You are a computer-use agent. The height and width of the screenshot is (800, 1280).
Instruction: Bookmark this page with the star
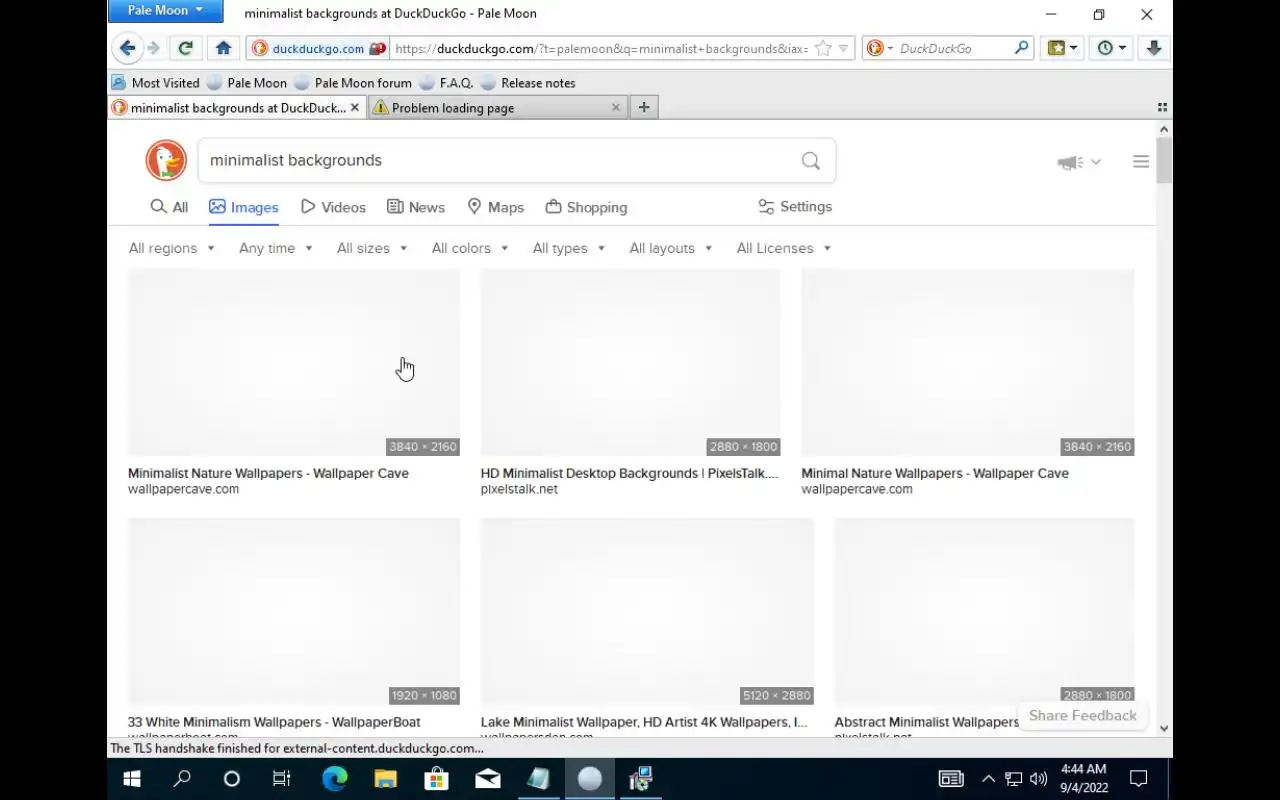[823, 48]
